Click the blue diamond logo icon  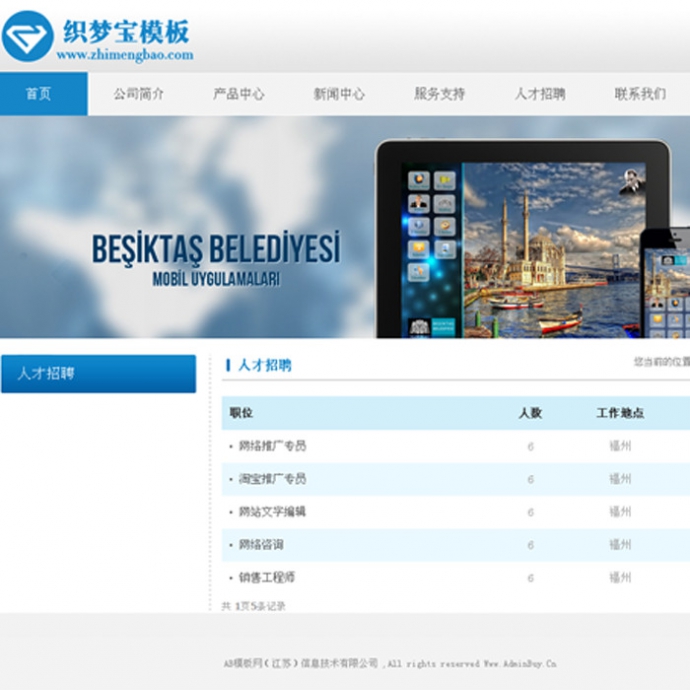(27, 36)
